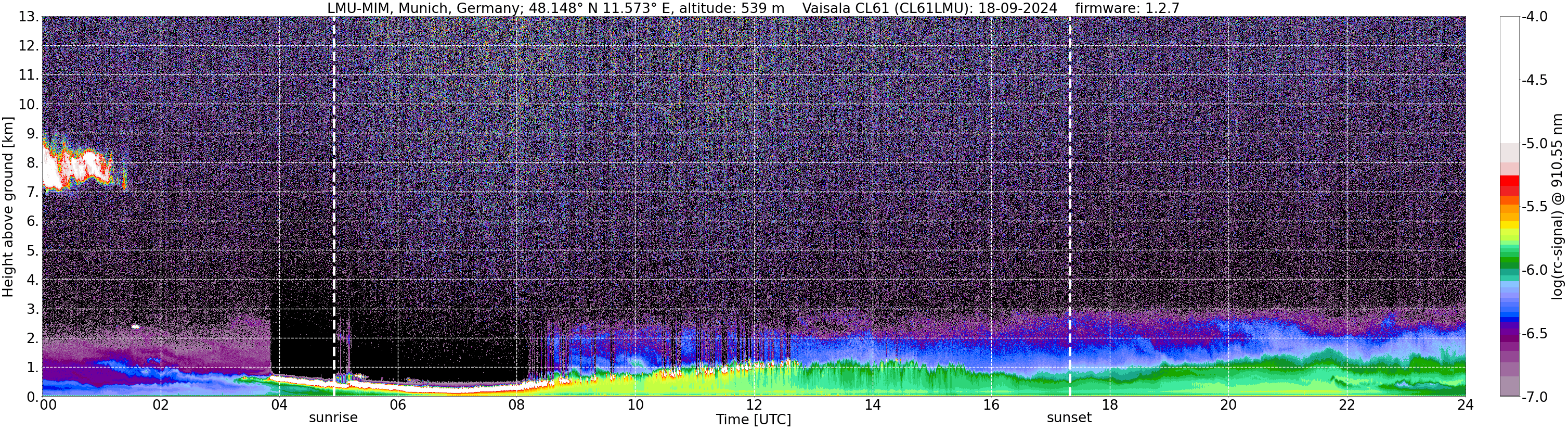
Task: Click the '18' time axis tick label
Action: [1110, 405]
